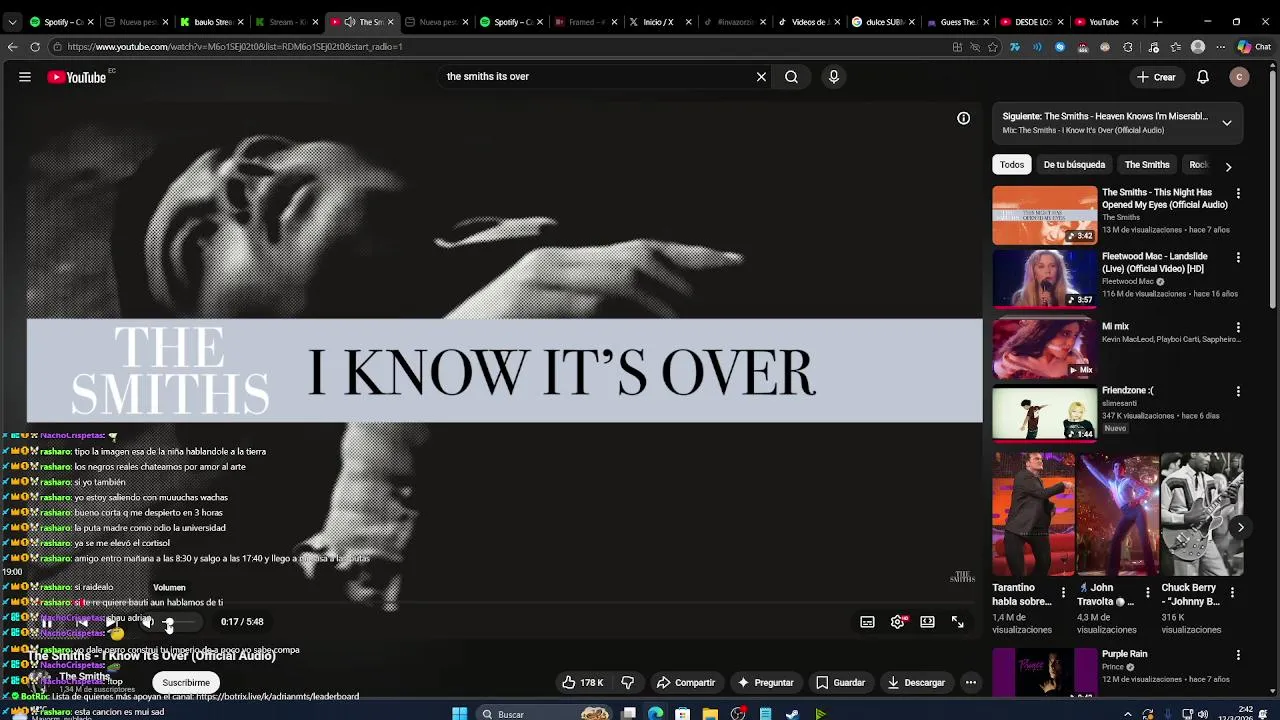Open browser extensions puzzle icon

(1128, 47)
